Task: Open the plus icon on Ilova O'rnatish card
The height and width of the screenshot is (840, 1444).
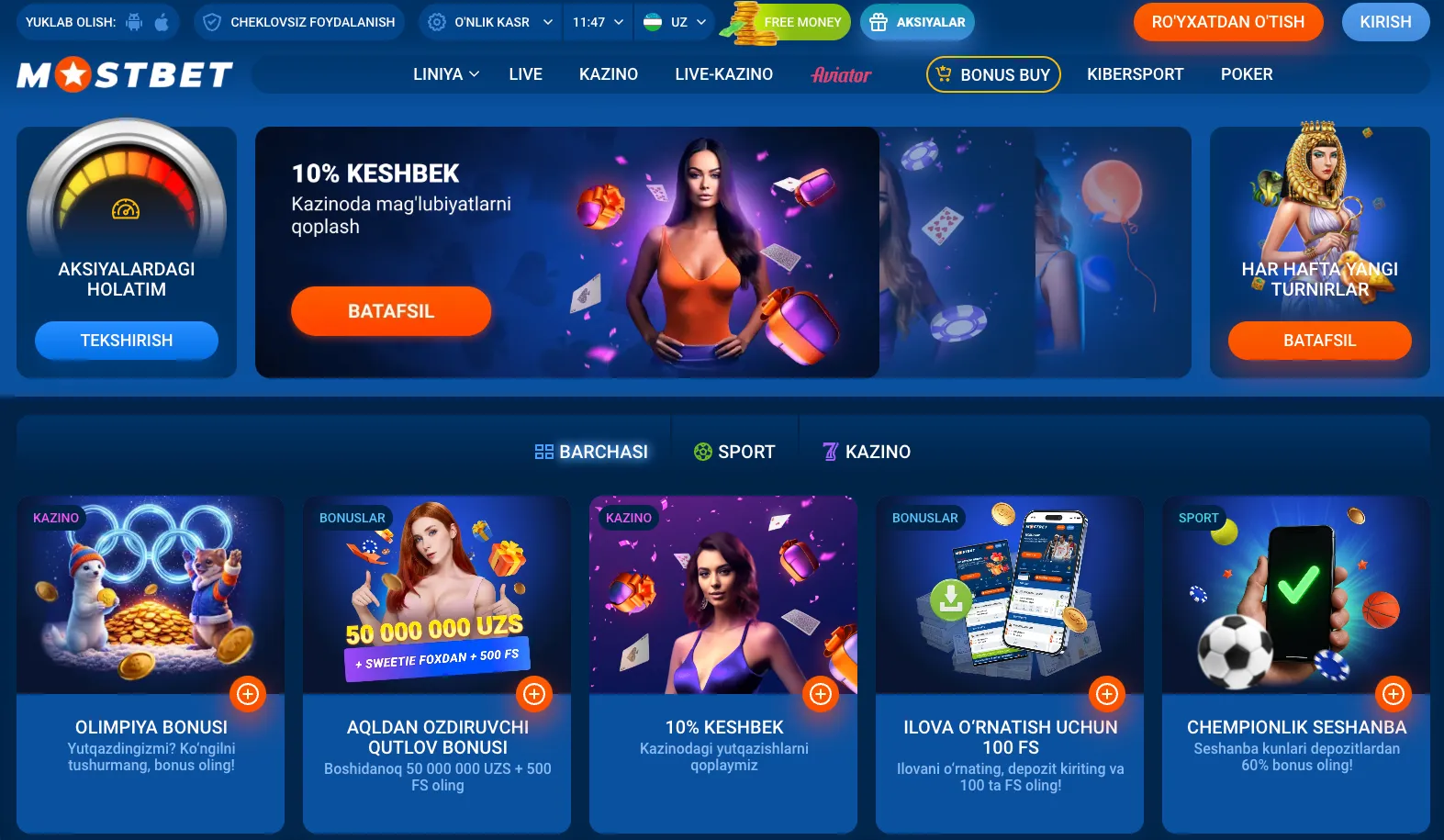Action: [x=1107, y=694]
